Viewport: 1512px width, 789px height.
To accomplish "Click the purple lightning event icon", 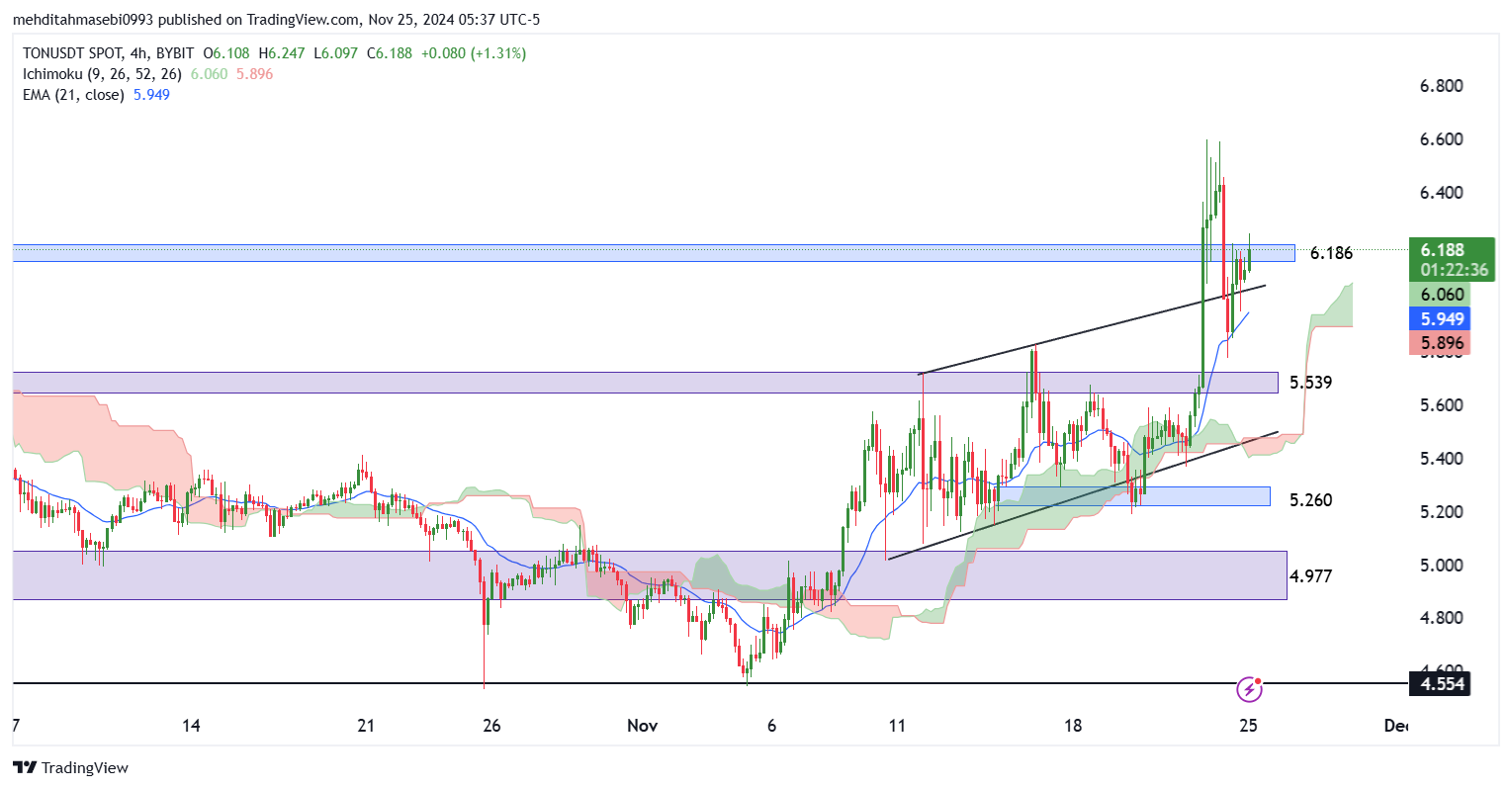I will (x=1249, y=688).
